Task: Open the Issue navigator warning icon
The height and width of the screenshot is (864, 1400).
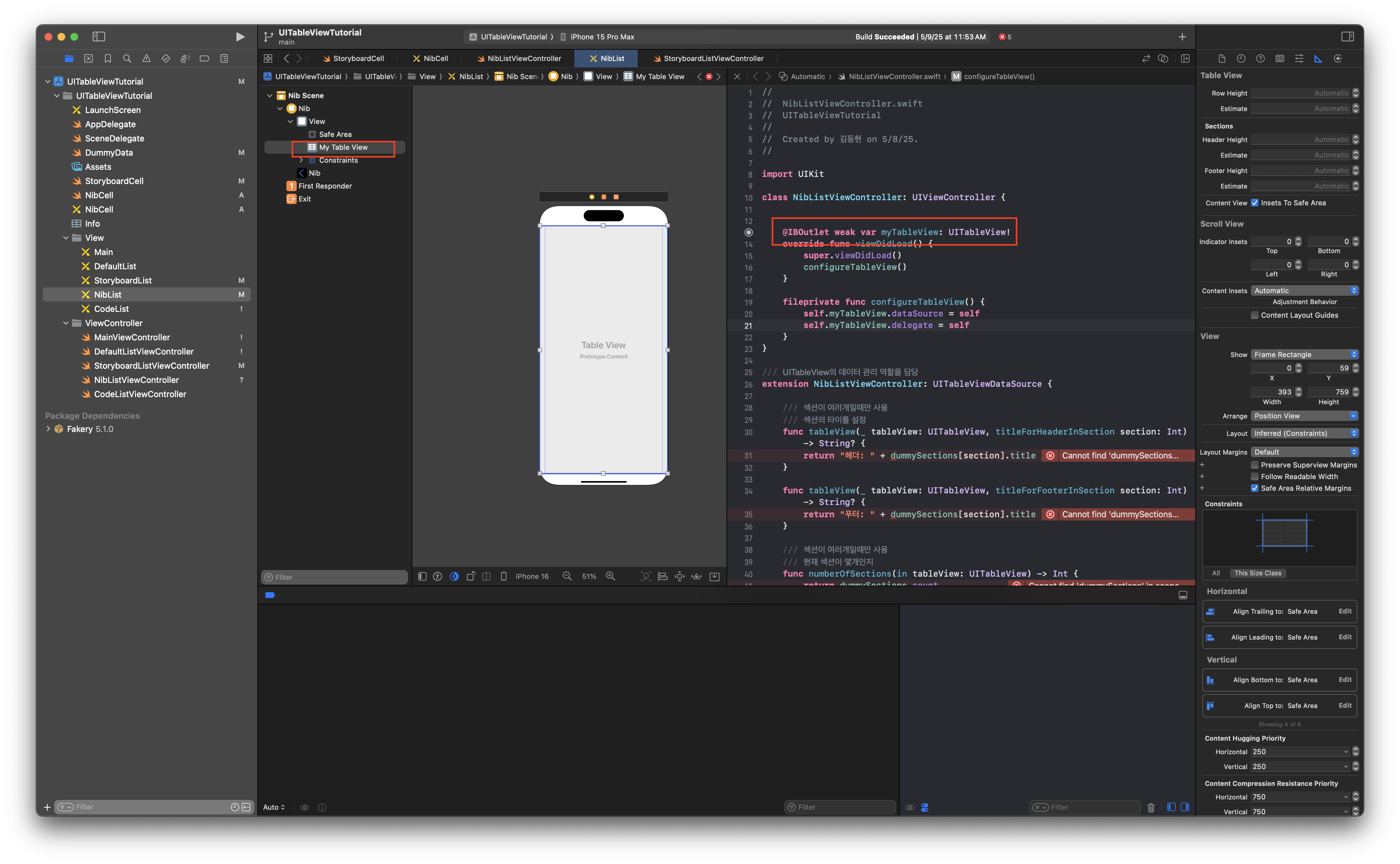Action: (x=146, y=58)
